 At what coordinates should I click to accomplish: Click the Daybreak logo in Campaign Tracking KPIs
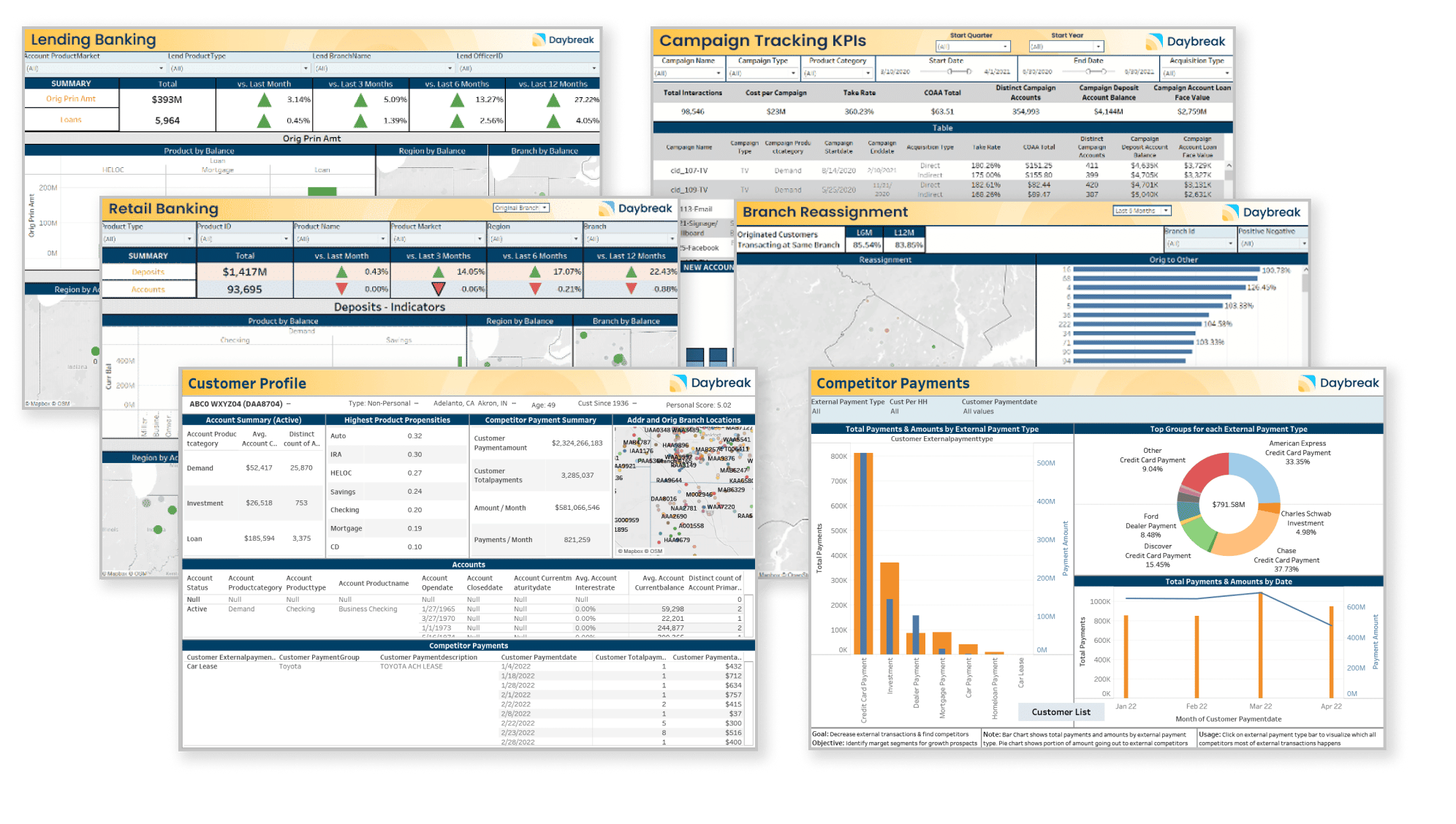pyautogui.click(x=1186, y=42)
